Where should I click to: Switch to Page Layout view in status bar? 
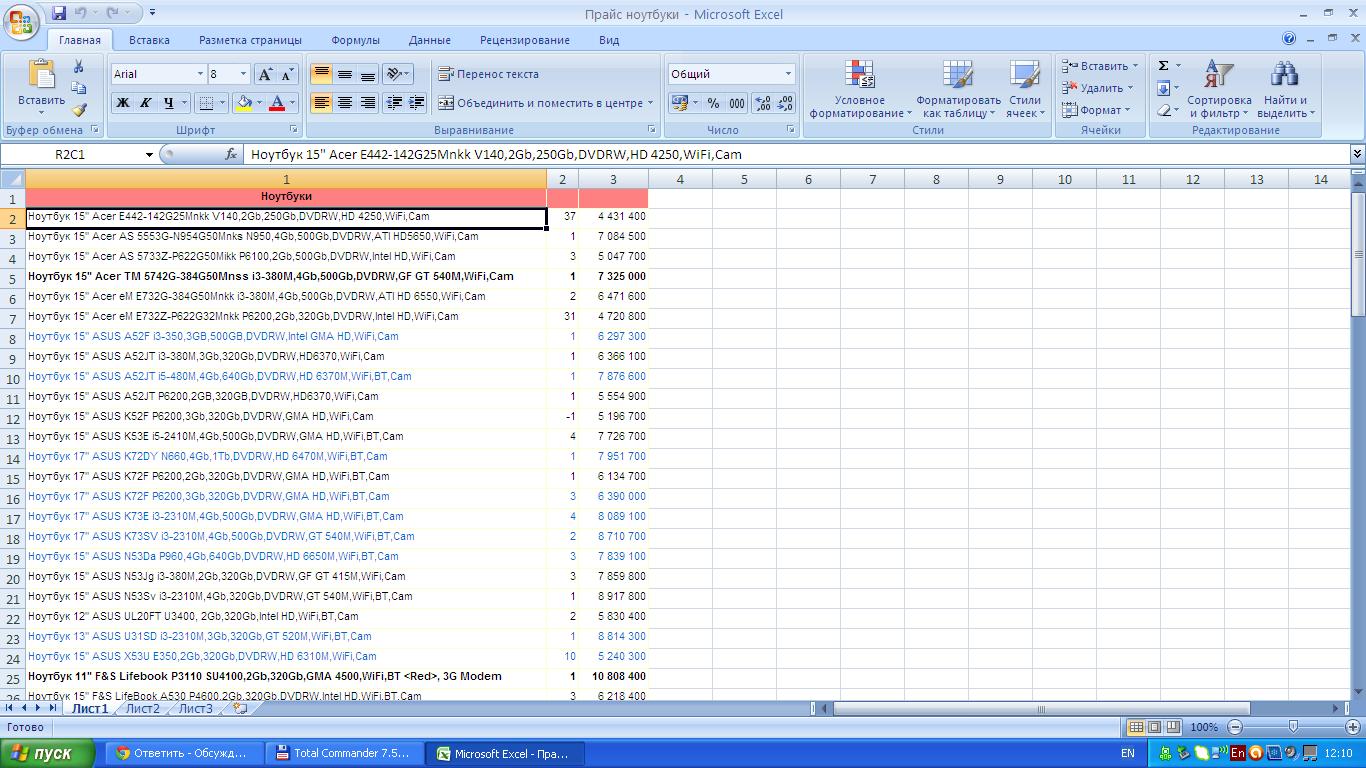(1155, 727)
